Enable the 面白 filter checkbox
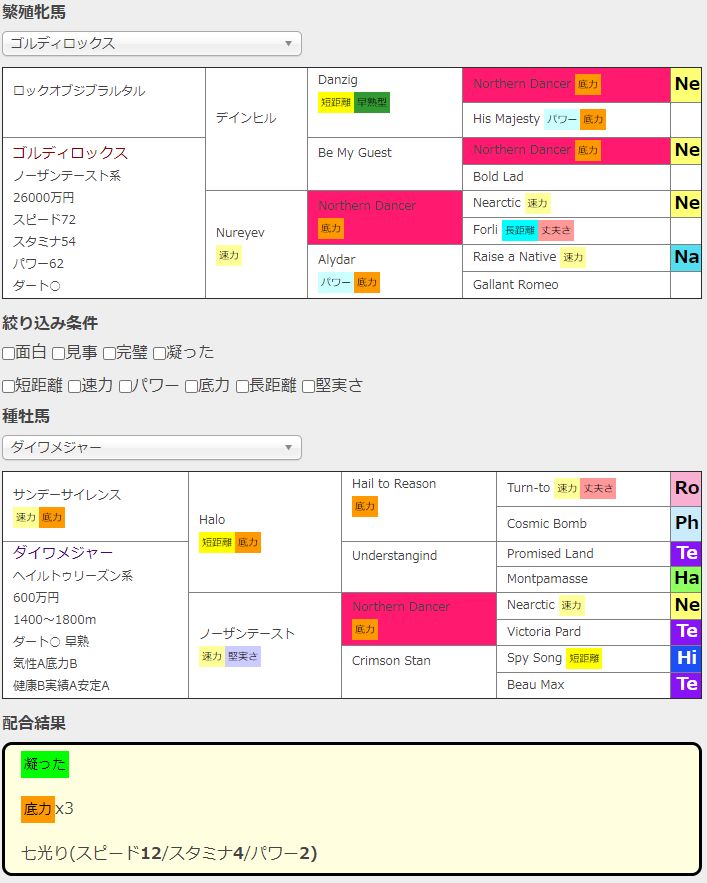Viewport: 707px width, 883px height. click(x=9, y=353)
